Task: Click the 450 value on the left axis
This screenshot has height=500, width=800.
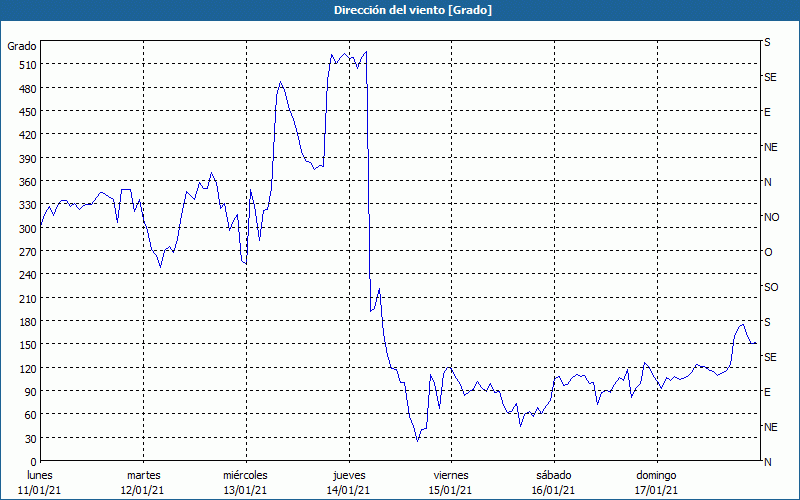Action: [x=27, y=112]
